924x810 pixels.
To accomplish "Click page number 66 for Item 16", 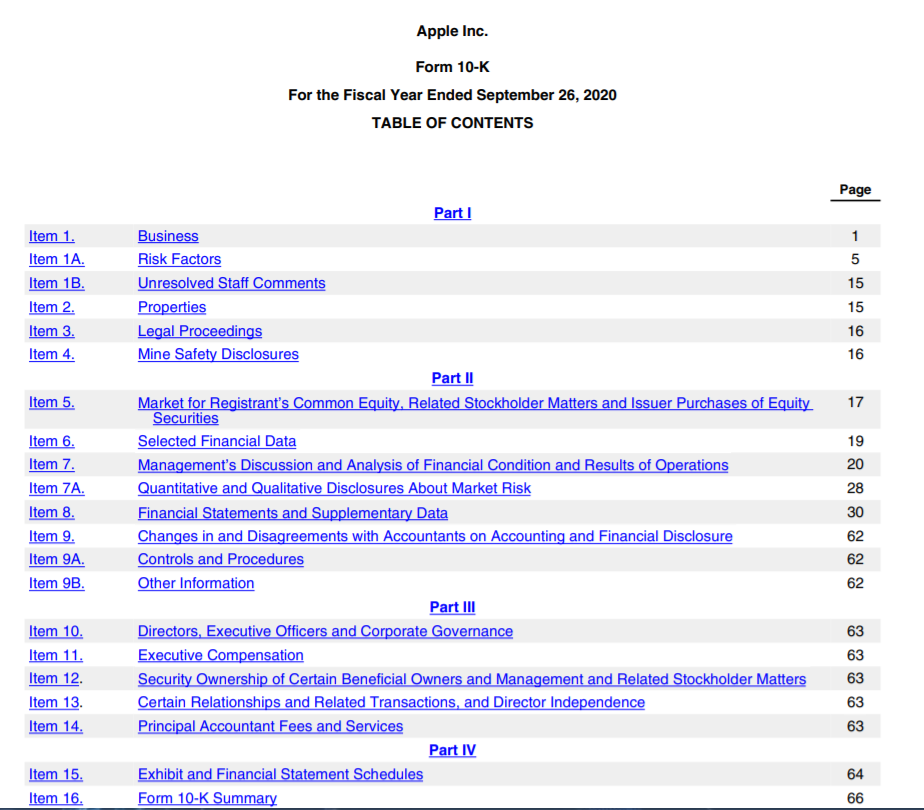I will pyautogui.click(x=855, y=798).
